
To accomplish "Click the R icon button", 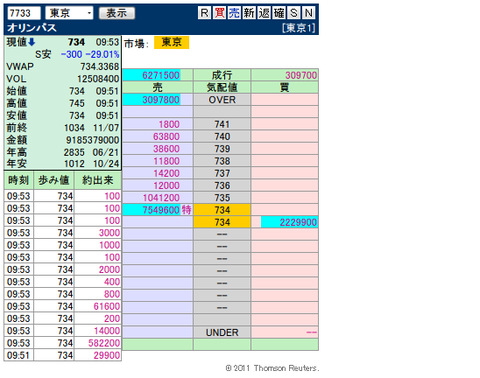I will (x=204, y=13).
